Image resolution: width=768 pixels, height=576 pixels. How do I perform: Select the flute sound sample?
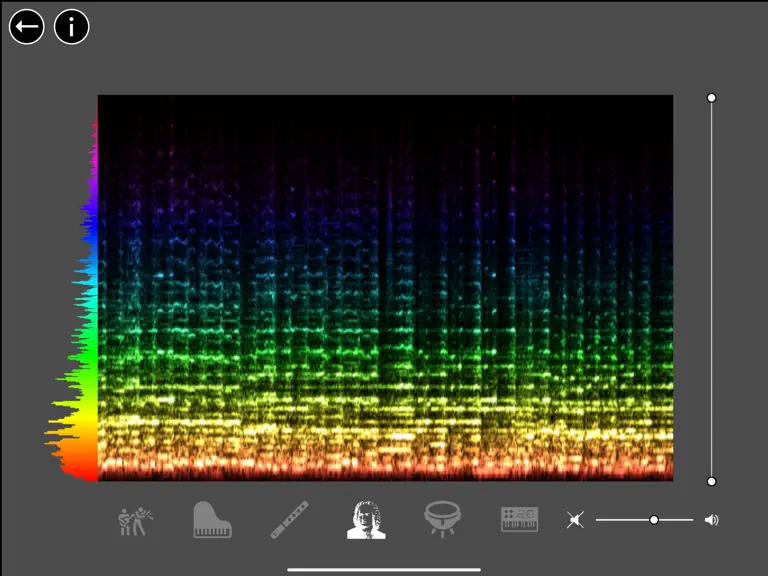[289, 520]
